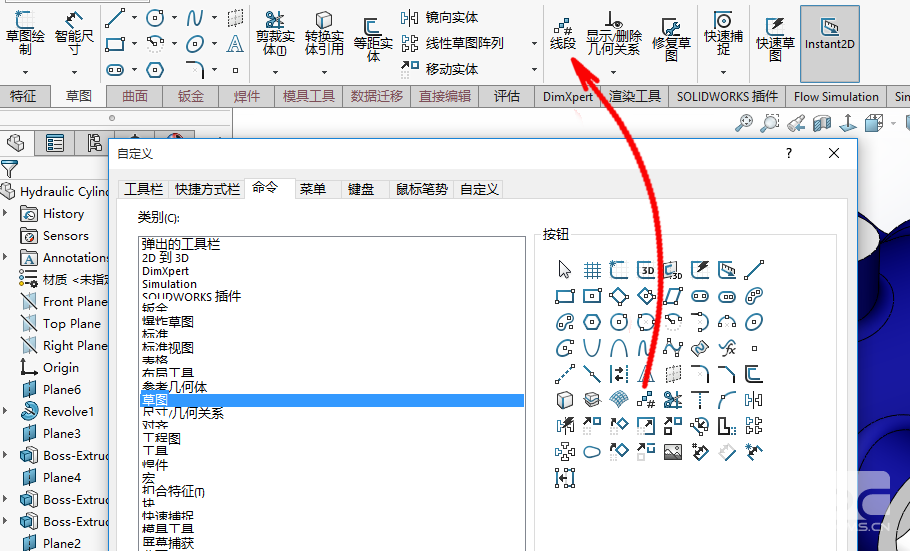Viewport: 910px width, 551px height.
Task: Select Plane6 in the feature tree
Action: pos(51,390)
